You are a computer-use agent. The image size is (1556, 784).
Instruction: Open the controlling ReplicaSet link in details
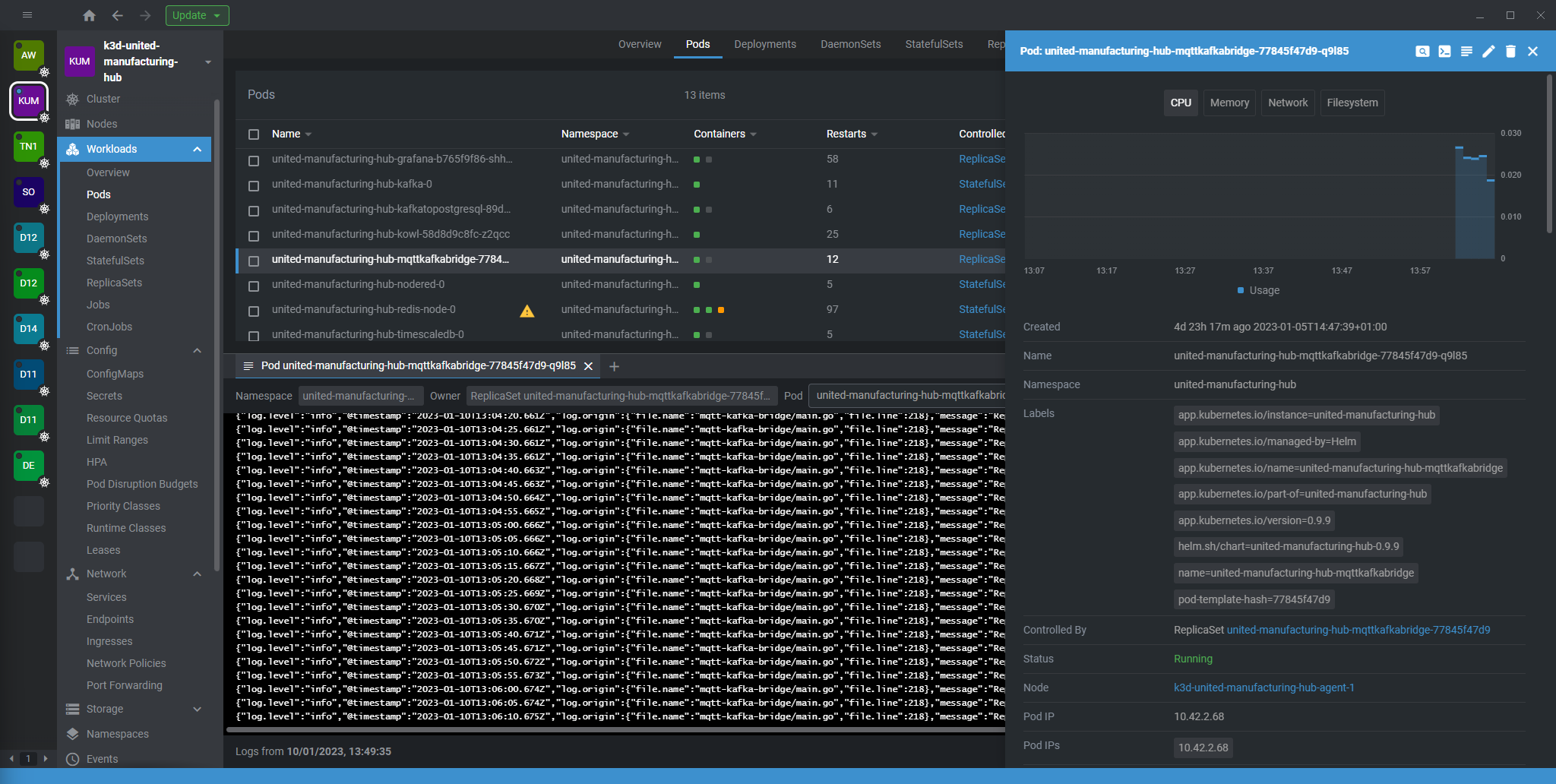point(1358,630)
